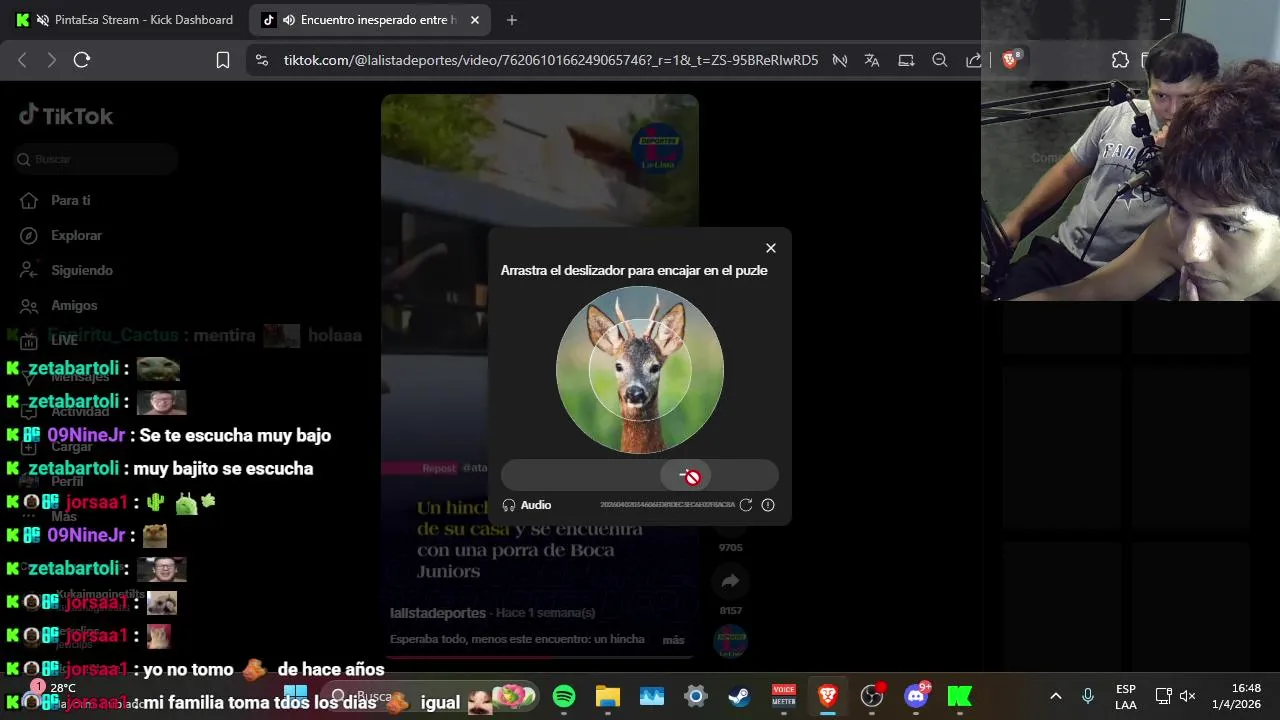This screenshot has height=720, width=1280.
Task: Click the deer puzzle image
Action: click(640, 370)
